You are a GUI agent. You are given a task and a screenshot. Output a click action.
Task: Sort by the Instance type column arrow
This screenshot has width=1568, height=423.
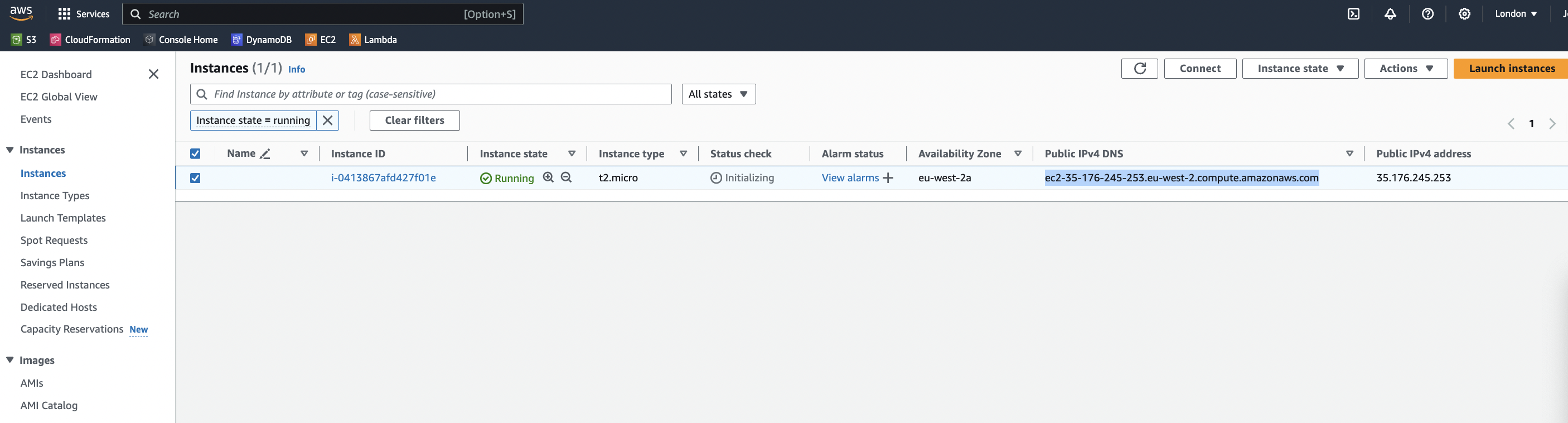click(x=684, y=153)
